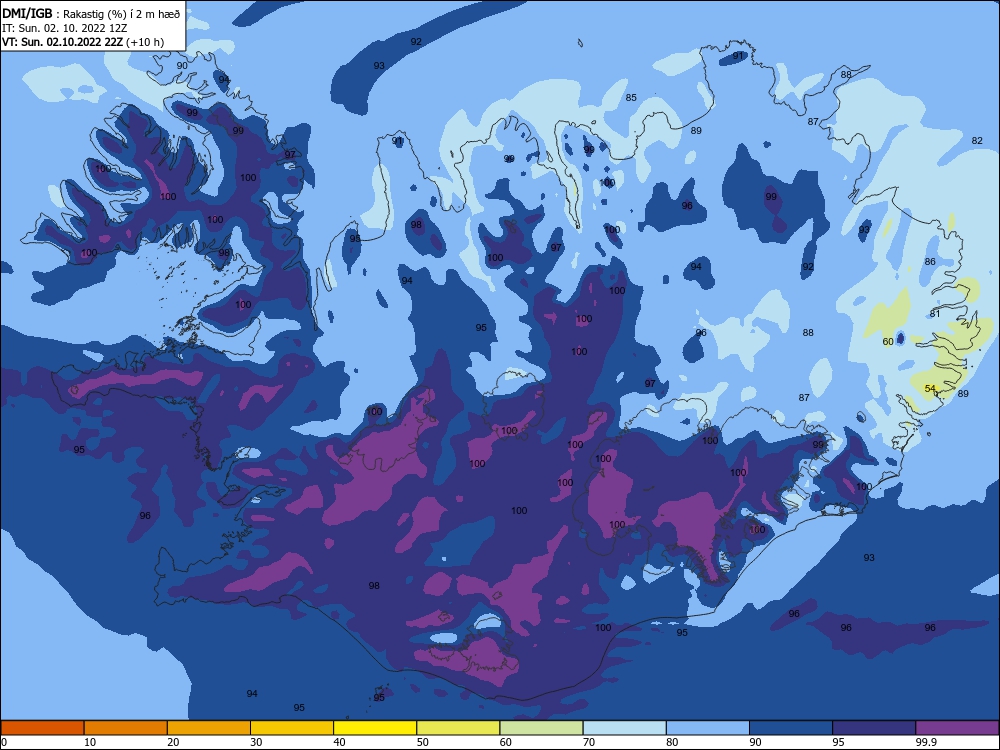Click the legend tick label '70'

(x=589, y=742)
